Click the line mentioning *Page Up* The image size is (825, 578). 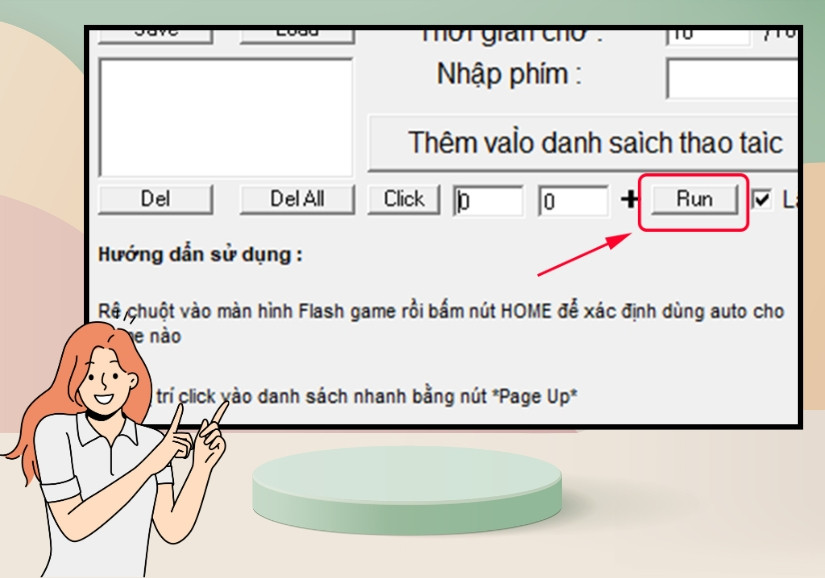(367, 397)
